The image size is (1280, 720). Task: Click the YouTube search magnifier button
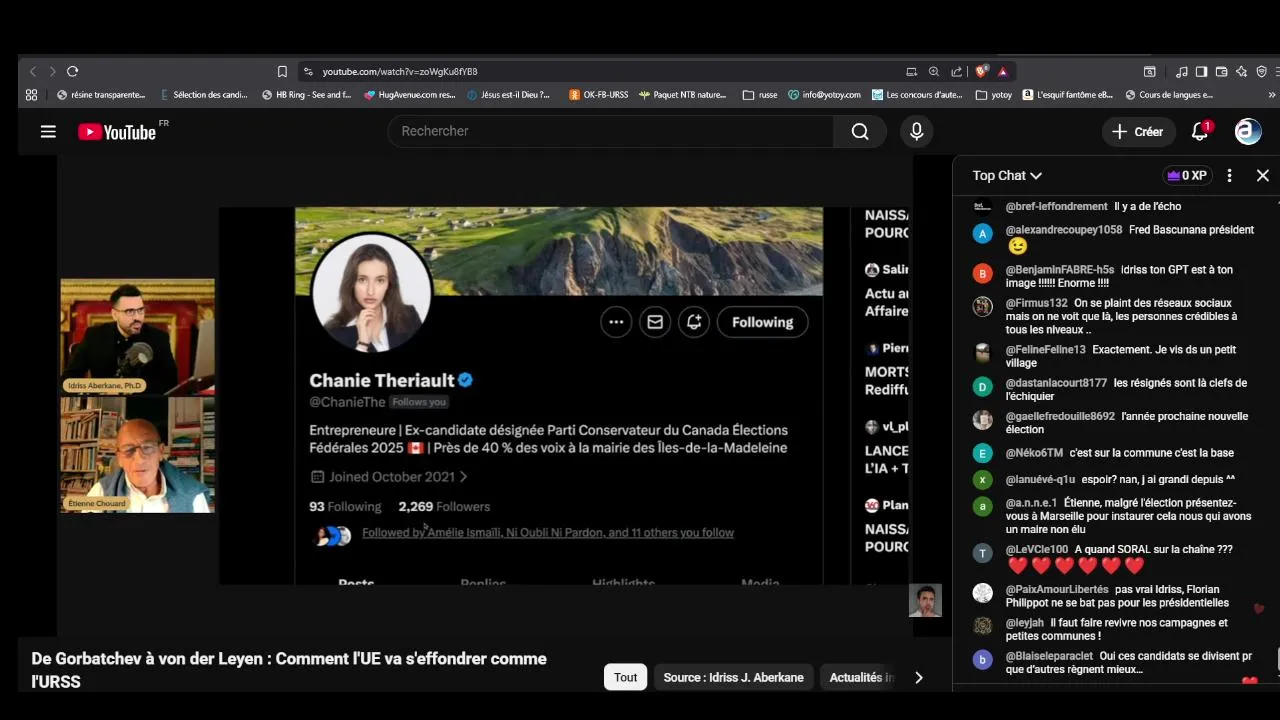(x=860, y=131)
